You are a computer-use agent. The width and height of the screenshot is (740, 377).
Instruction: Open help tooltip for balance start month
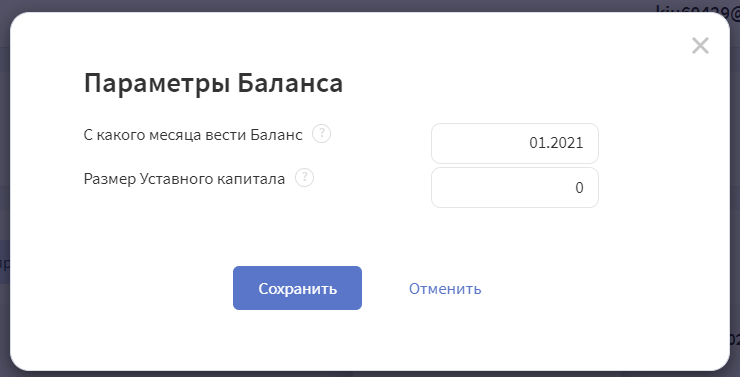[321, 134]
